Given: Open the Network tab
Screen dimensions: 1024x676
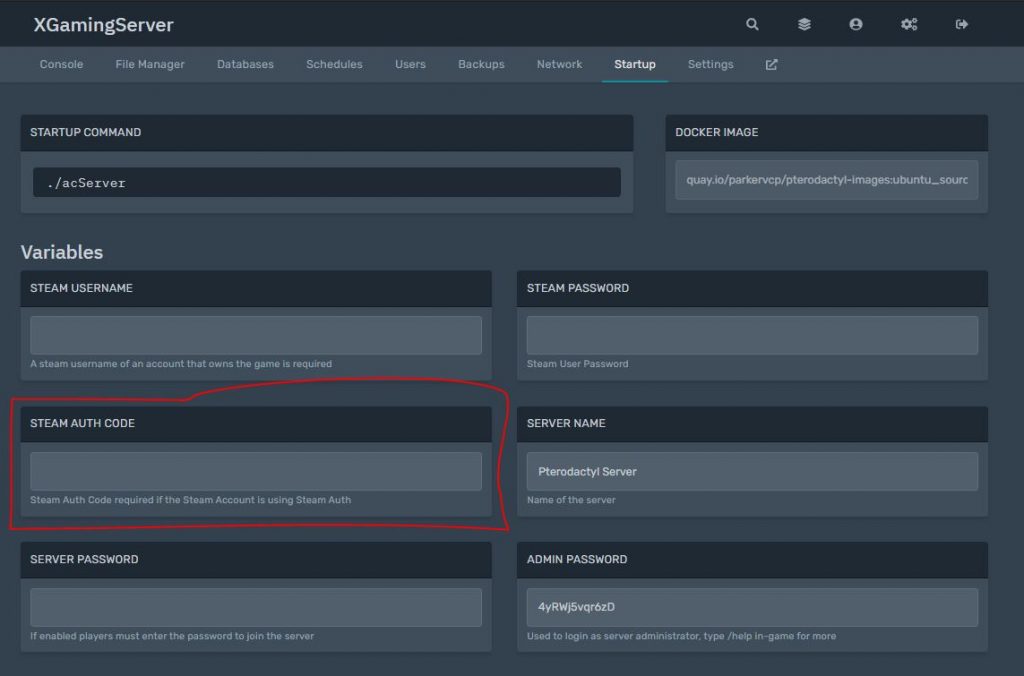Looking at the screenshot, I should [x=559, y=64].
